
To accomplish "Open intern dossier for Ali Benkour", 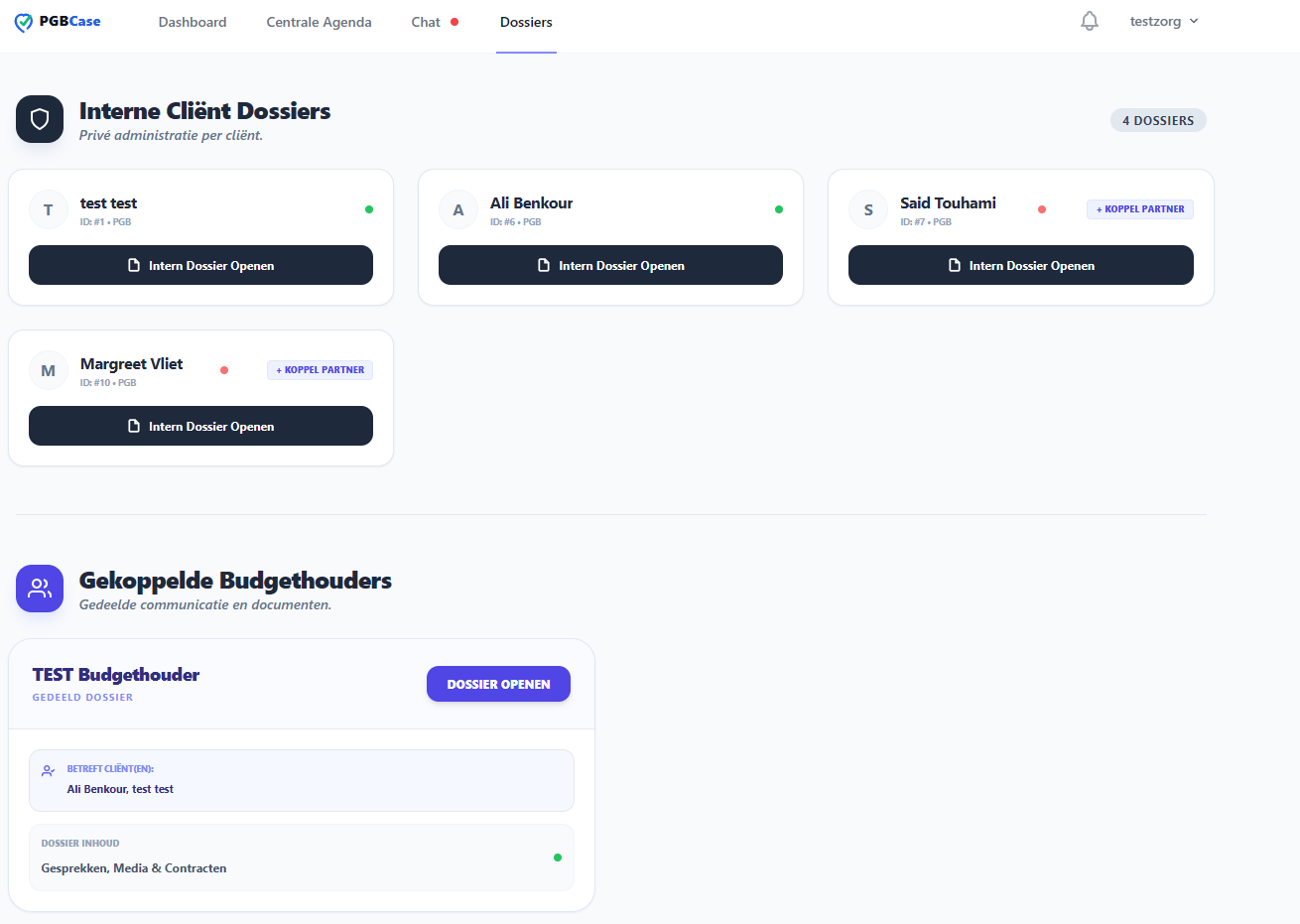I will pyautogui.click(x=610, y=265).
